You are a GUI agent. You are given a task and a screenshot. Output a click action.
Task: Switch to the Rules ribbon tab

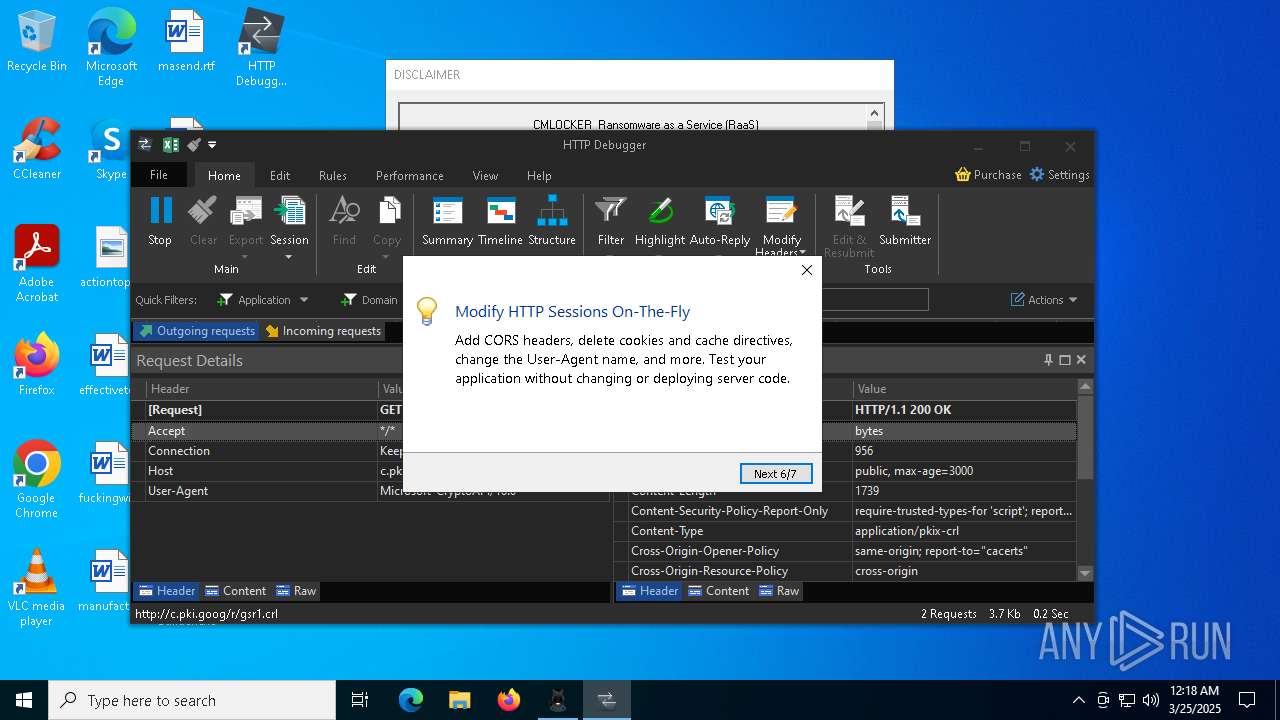(x=333, y=175)
